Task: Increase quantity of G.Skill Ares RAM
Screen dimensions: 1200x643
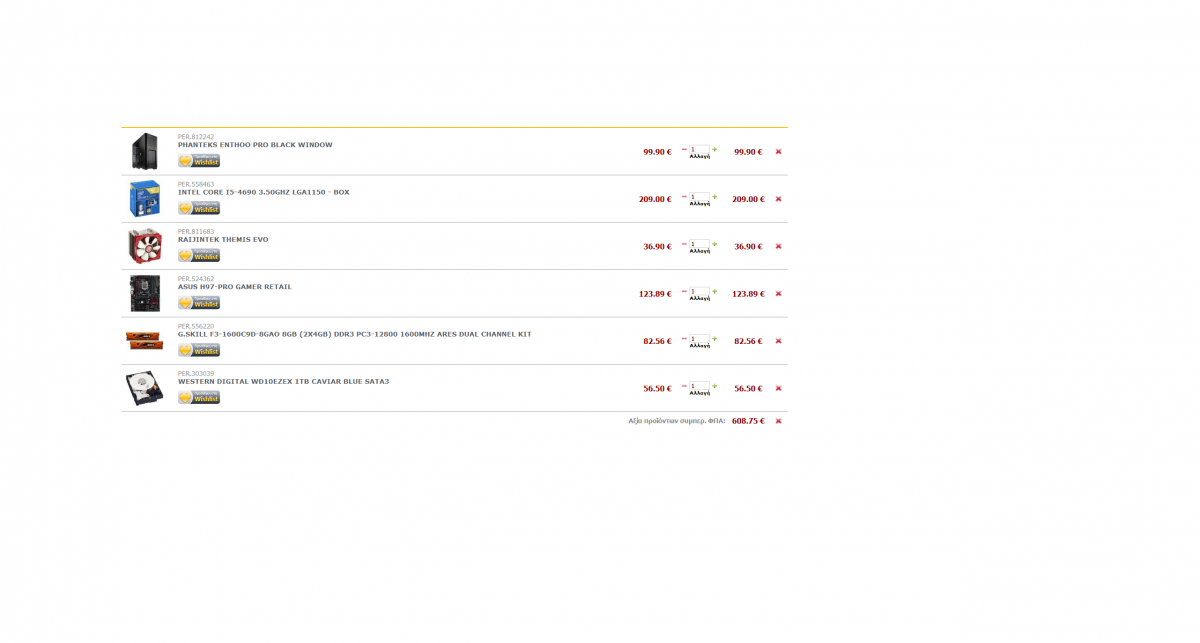Action: [715, 338]
